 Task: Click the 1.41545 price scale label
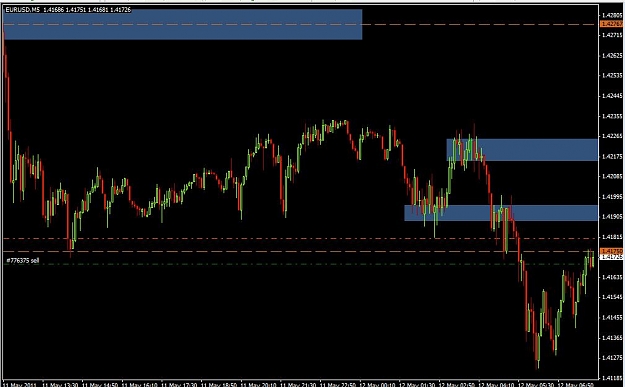pyautogui.click(x=612, y=297)
